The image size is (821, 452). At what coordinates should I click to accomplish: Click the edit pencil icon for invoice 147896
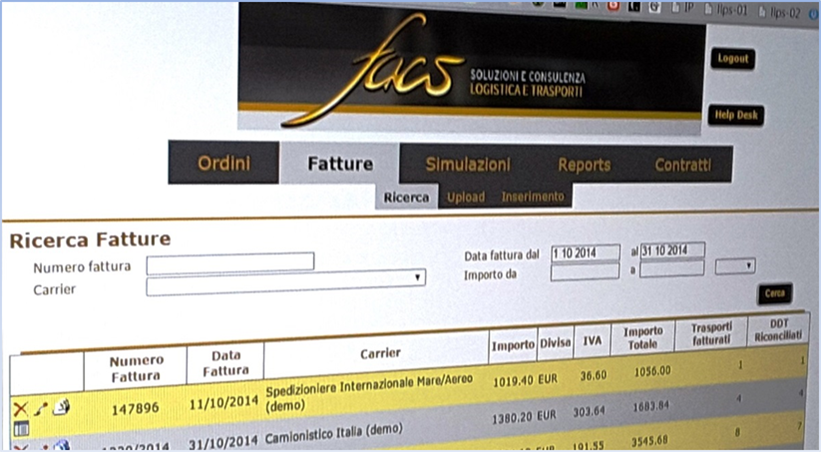click(x=40, y=407)
